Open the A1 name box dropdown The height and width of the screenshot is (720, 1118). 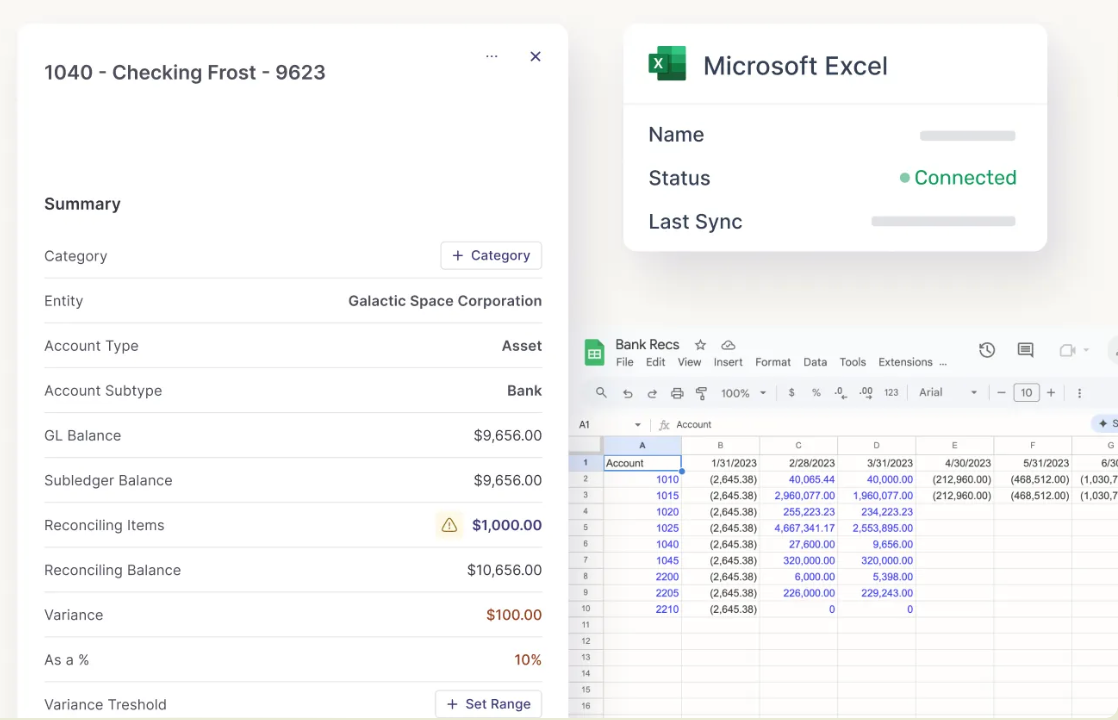point(637,425)
